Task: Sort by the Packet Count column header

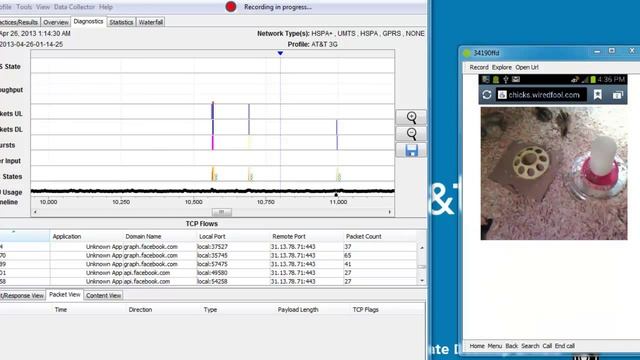Action: tap(363, 236)
